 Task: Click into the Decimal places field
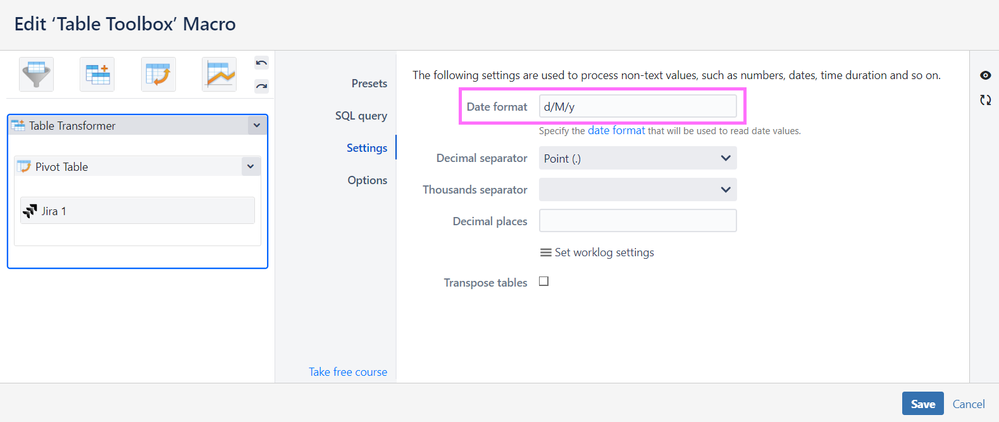[x=638, y=221]
